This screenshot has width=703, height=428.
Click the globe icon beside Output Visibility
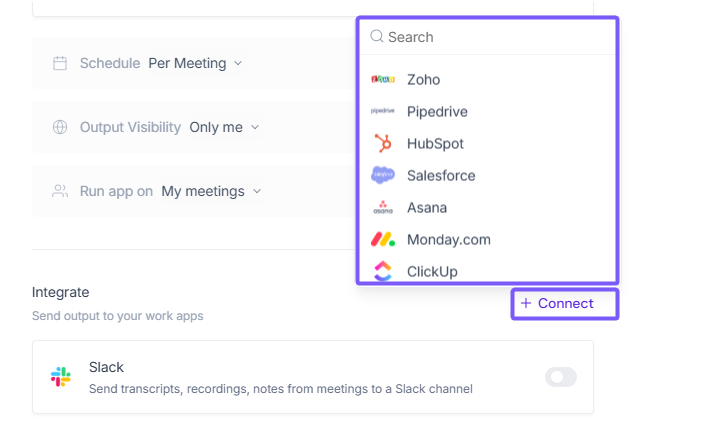60,127
